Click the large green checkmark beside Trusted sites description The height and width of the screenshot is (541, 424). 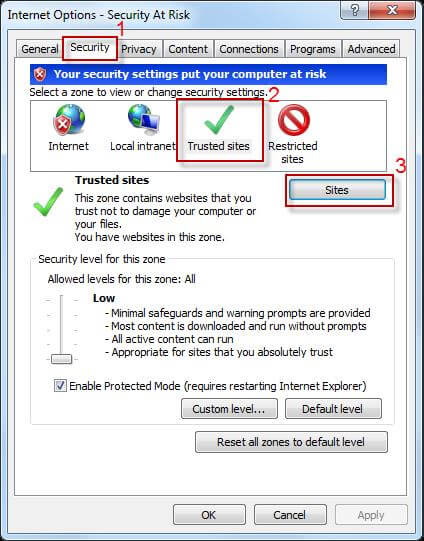point(48,201)
